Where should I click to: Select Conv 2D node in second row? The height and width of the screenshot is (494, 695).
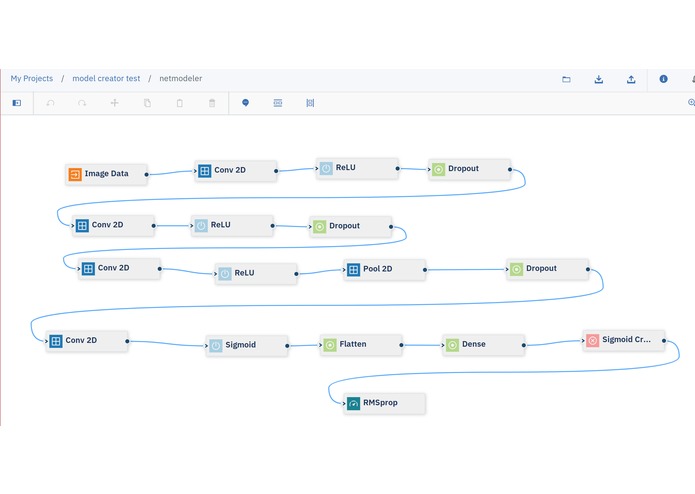(x=113, y=226)
